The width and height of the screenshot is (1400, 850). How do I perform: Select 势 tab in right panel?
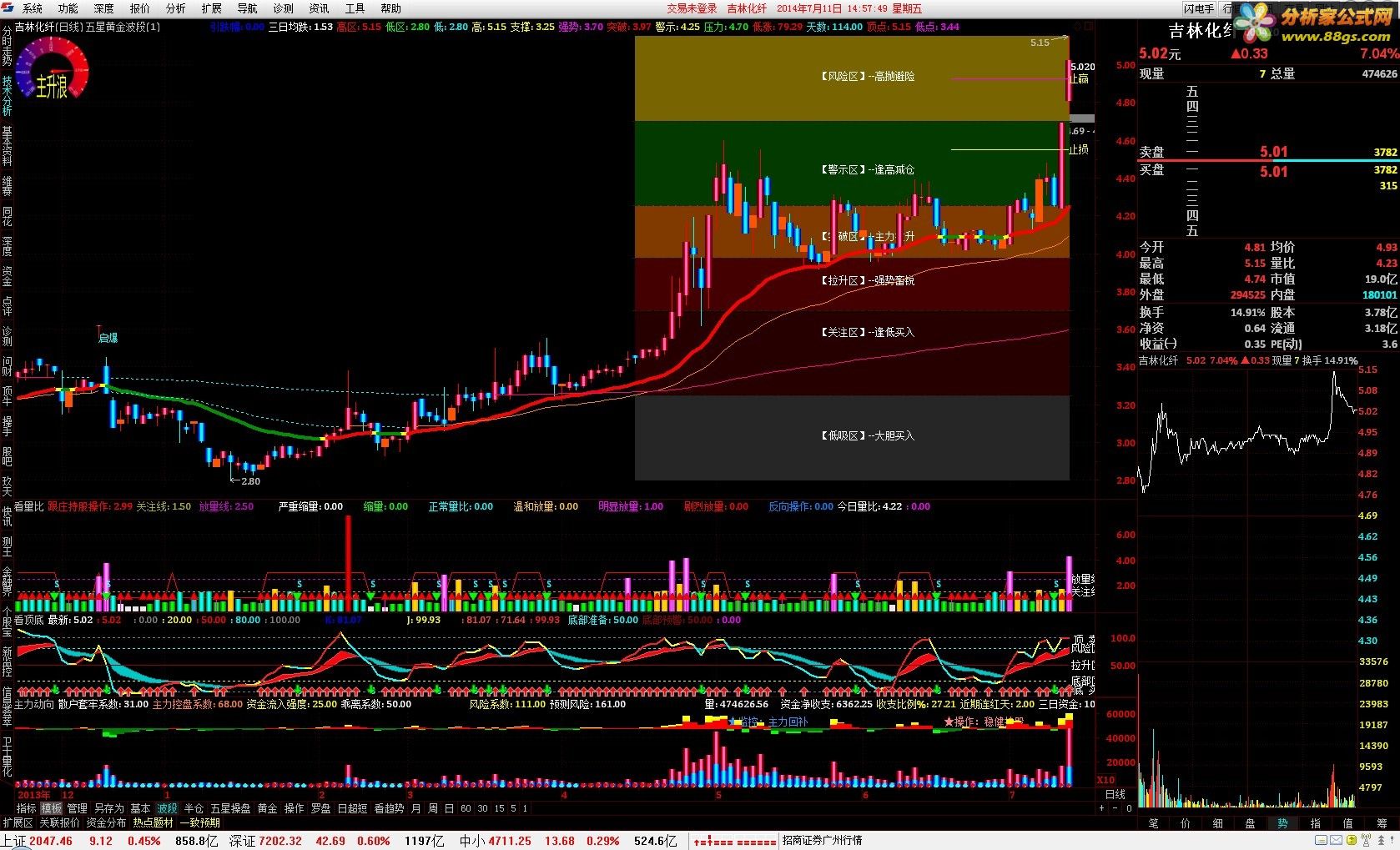tap(1282, 822)
